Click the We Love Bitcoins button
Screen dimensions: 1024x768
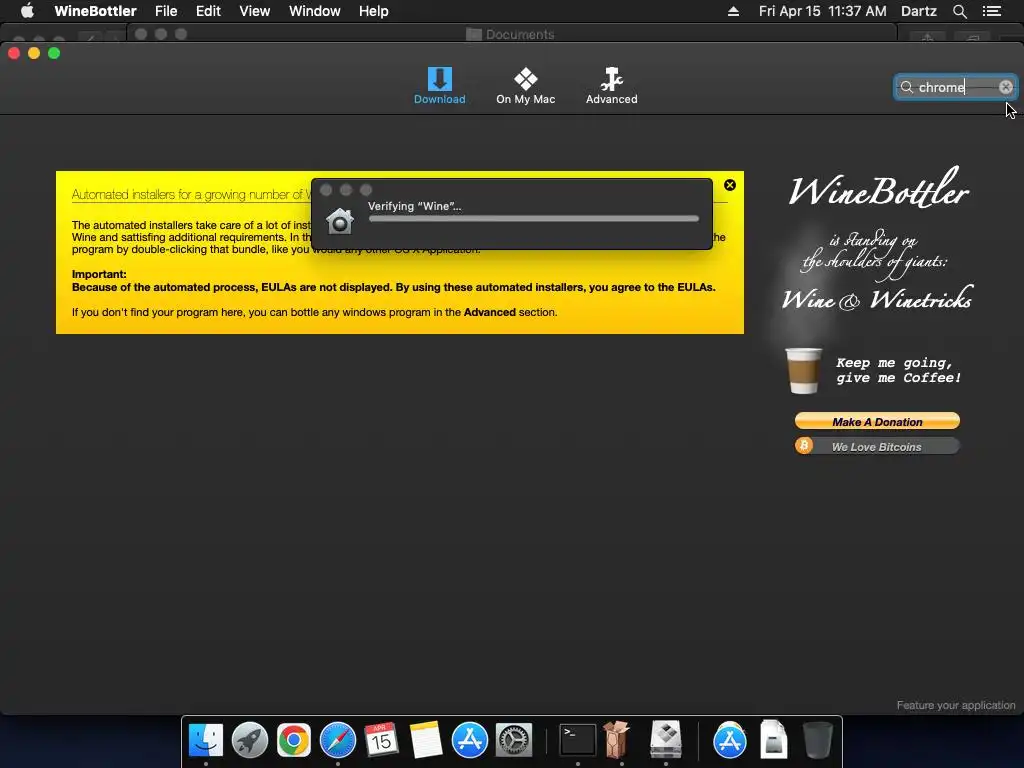(877, 447)
